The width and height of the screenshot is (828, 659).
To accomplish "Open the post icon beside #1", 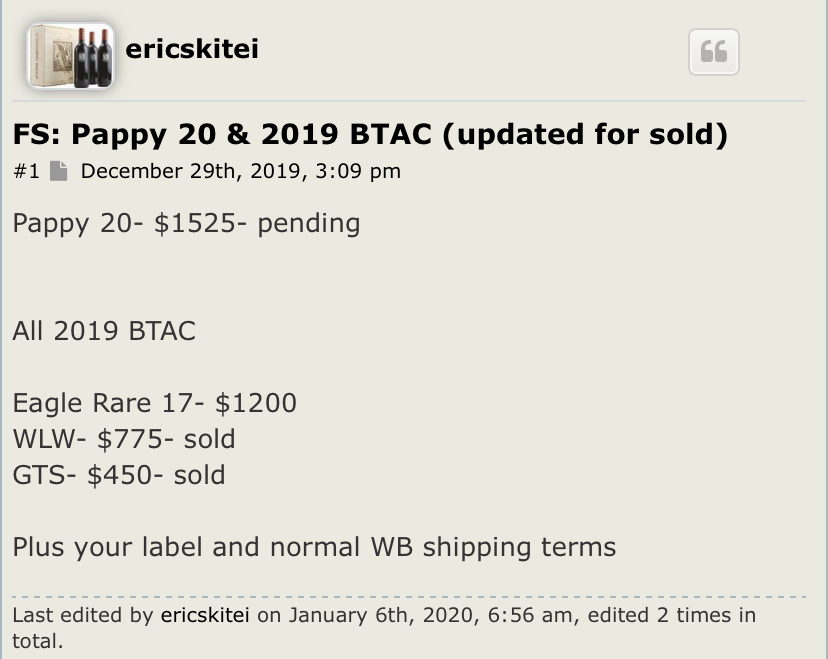I will [x=59, y=171].
